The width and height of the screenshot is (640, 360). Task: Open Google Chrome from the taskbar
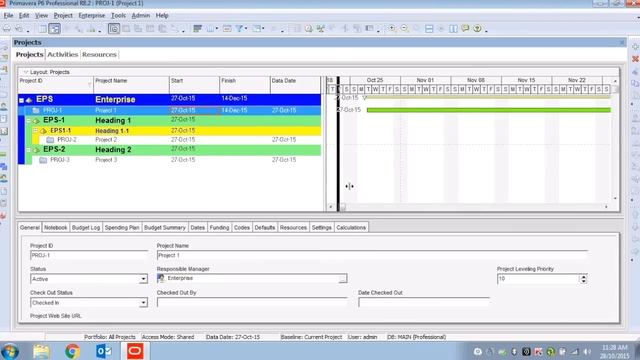[73, 351]
